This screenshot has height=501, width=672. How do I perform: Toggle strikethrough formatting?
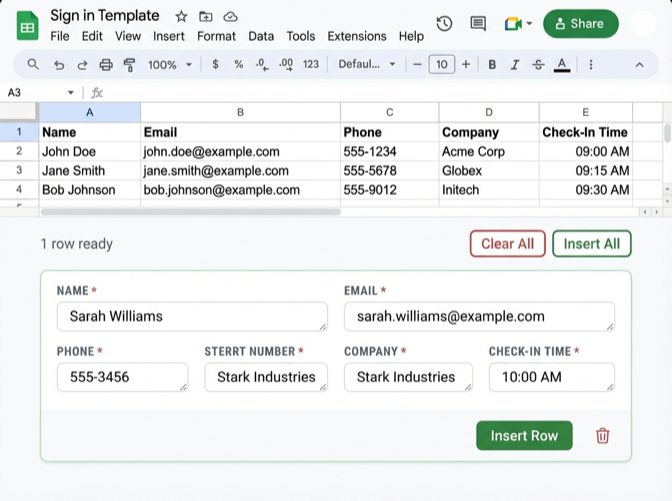point(538,65)
